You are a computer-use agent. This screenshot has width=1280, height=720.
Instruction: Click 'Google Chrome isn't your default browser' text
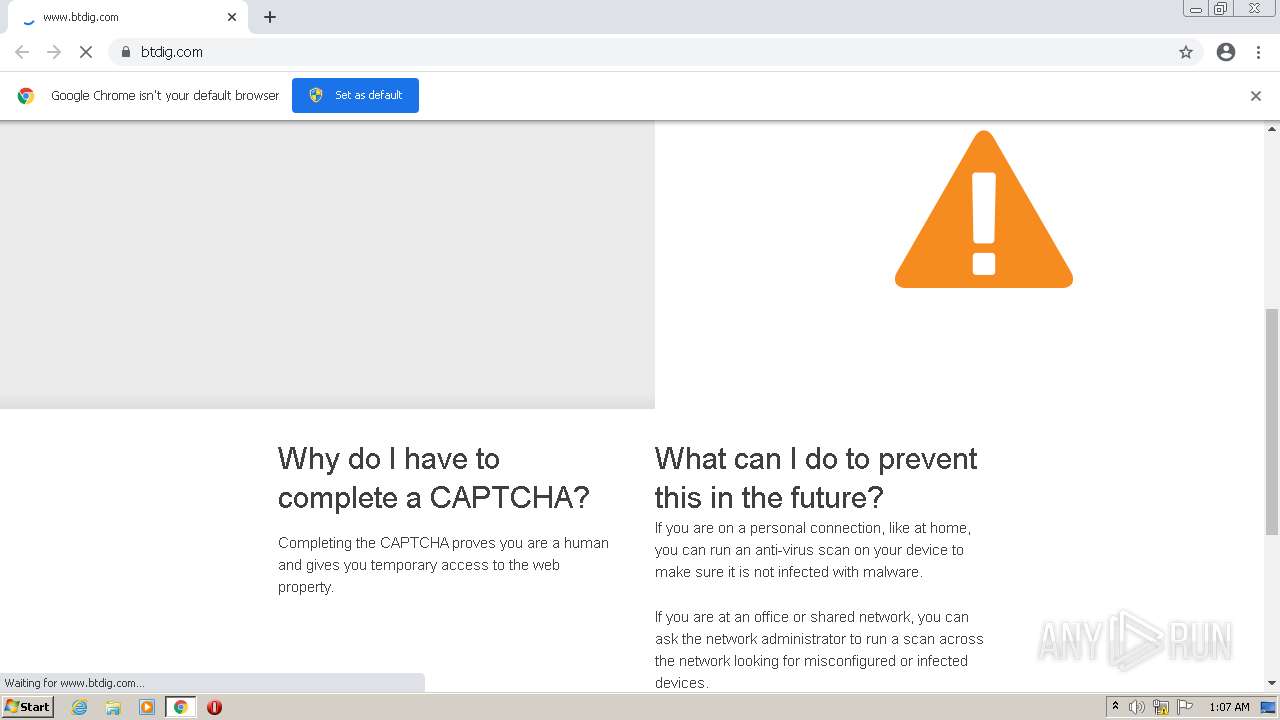[x=165, y=96]
